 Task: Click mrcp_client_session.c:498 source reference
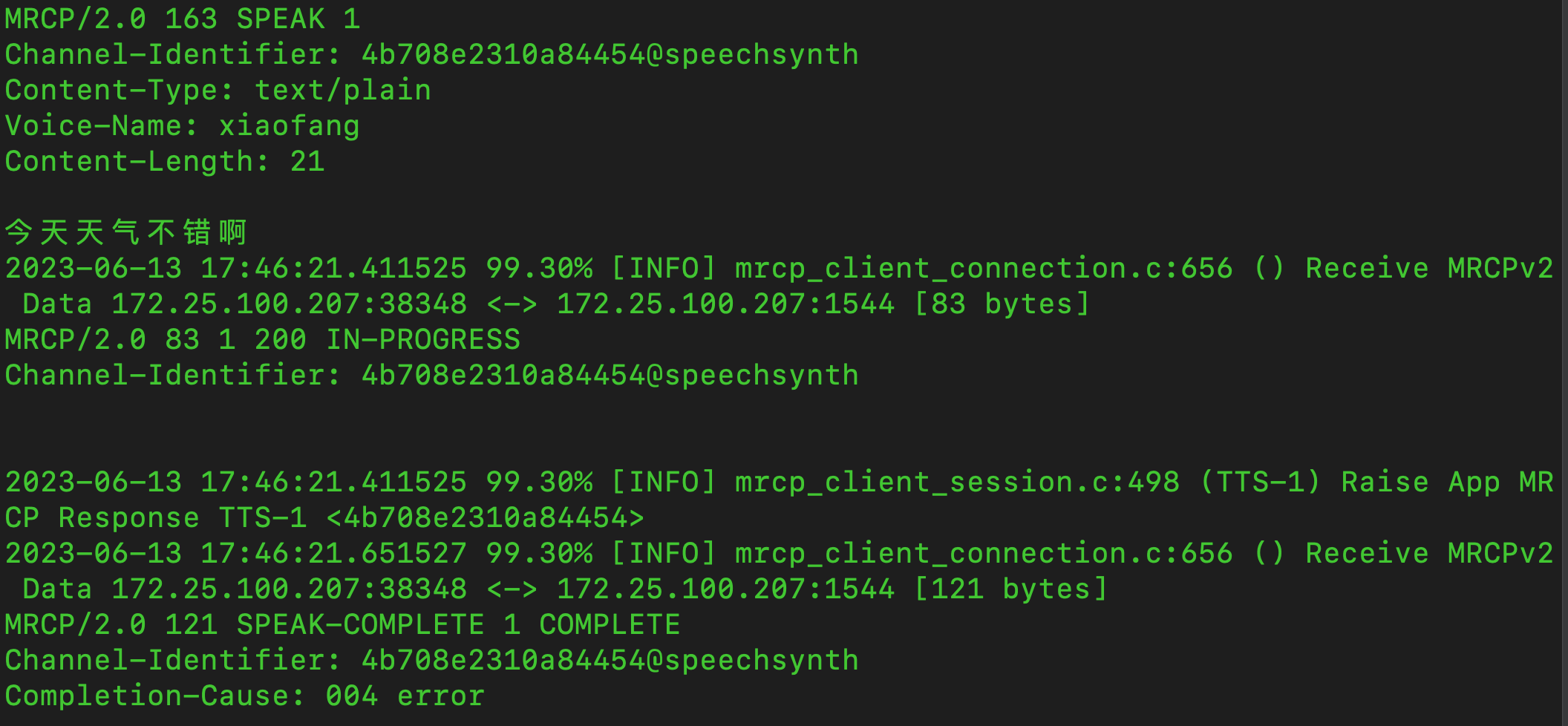pos(957,483)
